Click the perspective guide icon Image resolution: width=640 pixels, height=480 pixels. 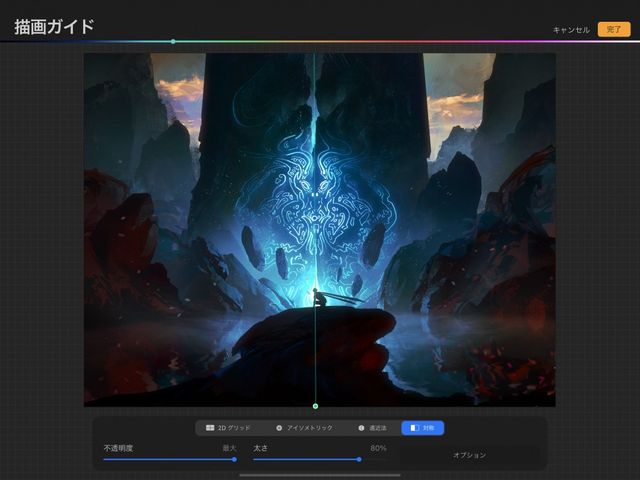361,428
